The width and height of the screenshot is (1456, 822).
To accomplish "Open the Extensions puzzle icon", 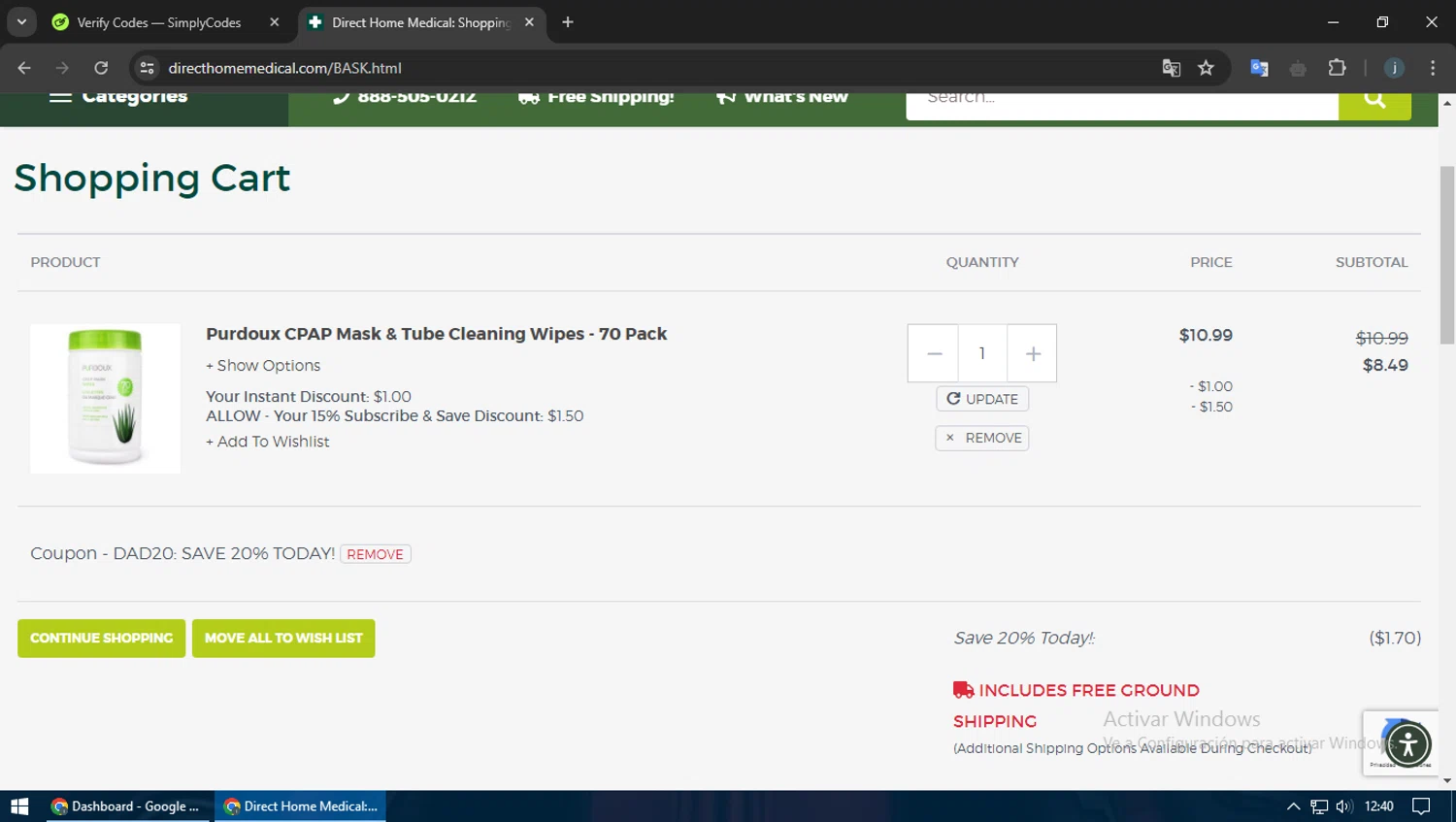I will click(x=1337, y=68).
